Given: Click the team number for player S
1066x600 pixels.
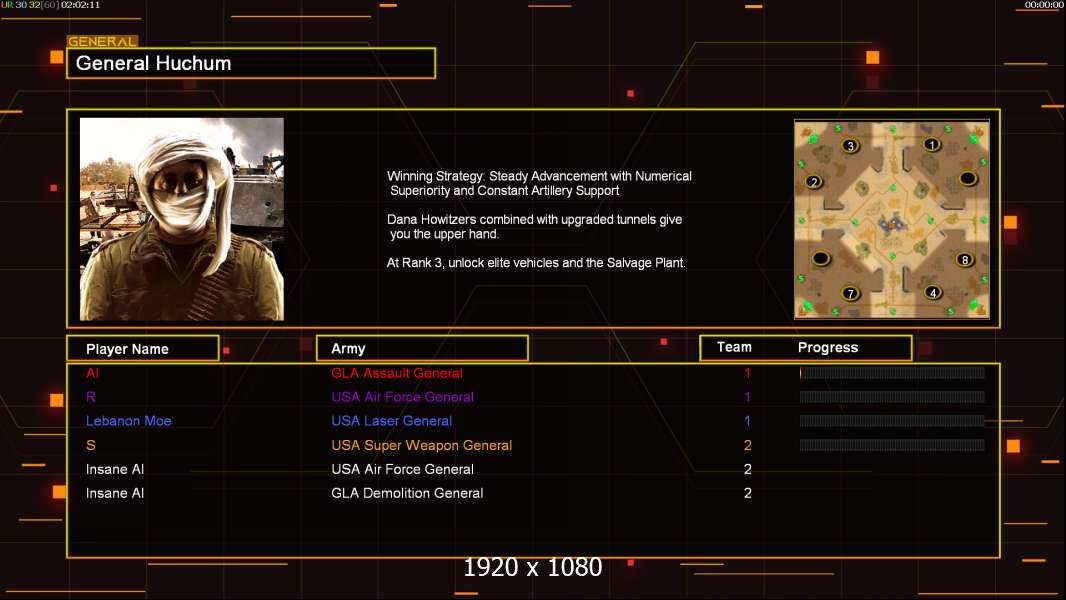Looking at the screenshot, I should [x=747, y=445].
